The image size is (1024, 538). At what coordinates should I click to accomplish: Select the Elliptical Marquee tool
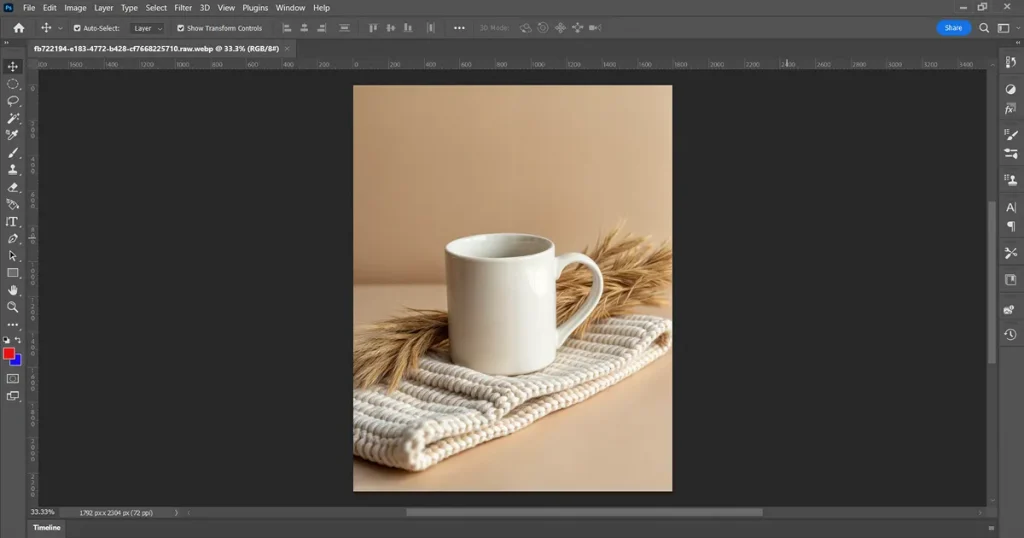[12, 84]
